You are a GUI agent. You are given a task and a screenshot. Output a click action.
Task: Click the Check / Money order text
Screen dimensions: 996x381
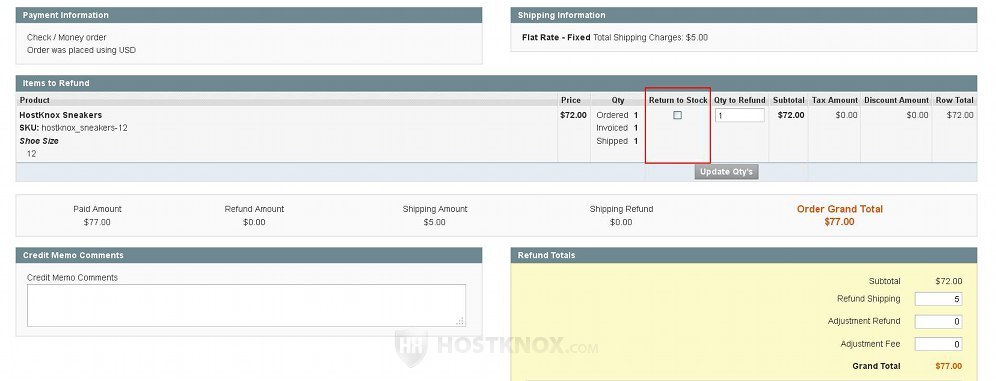[67, 37]
